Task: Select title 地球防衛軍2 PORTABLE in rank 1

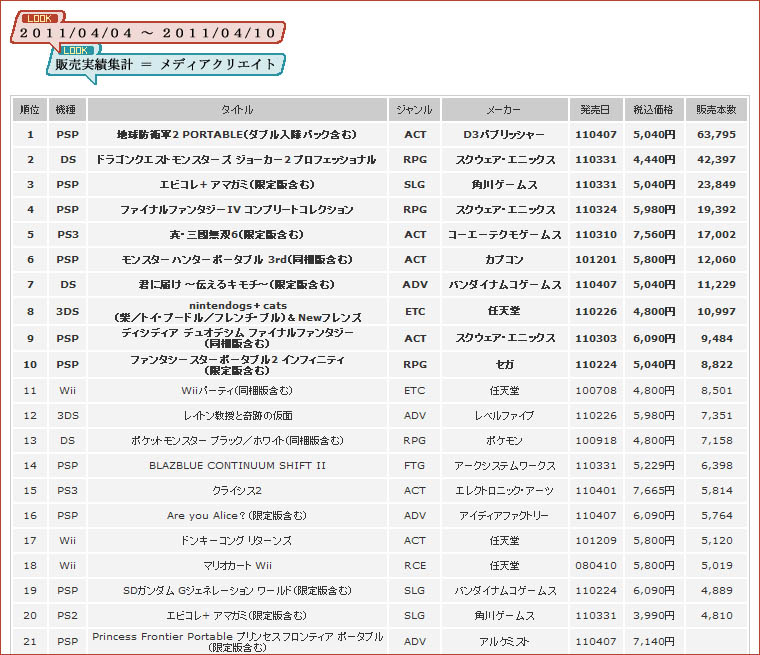Action: click(237, 134)
